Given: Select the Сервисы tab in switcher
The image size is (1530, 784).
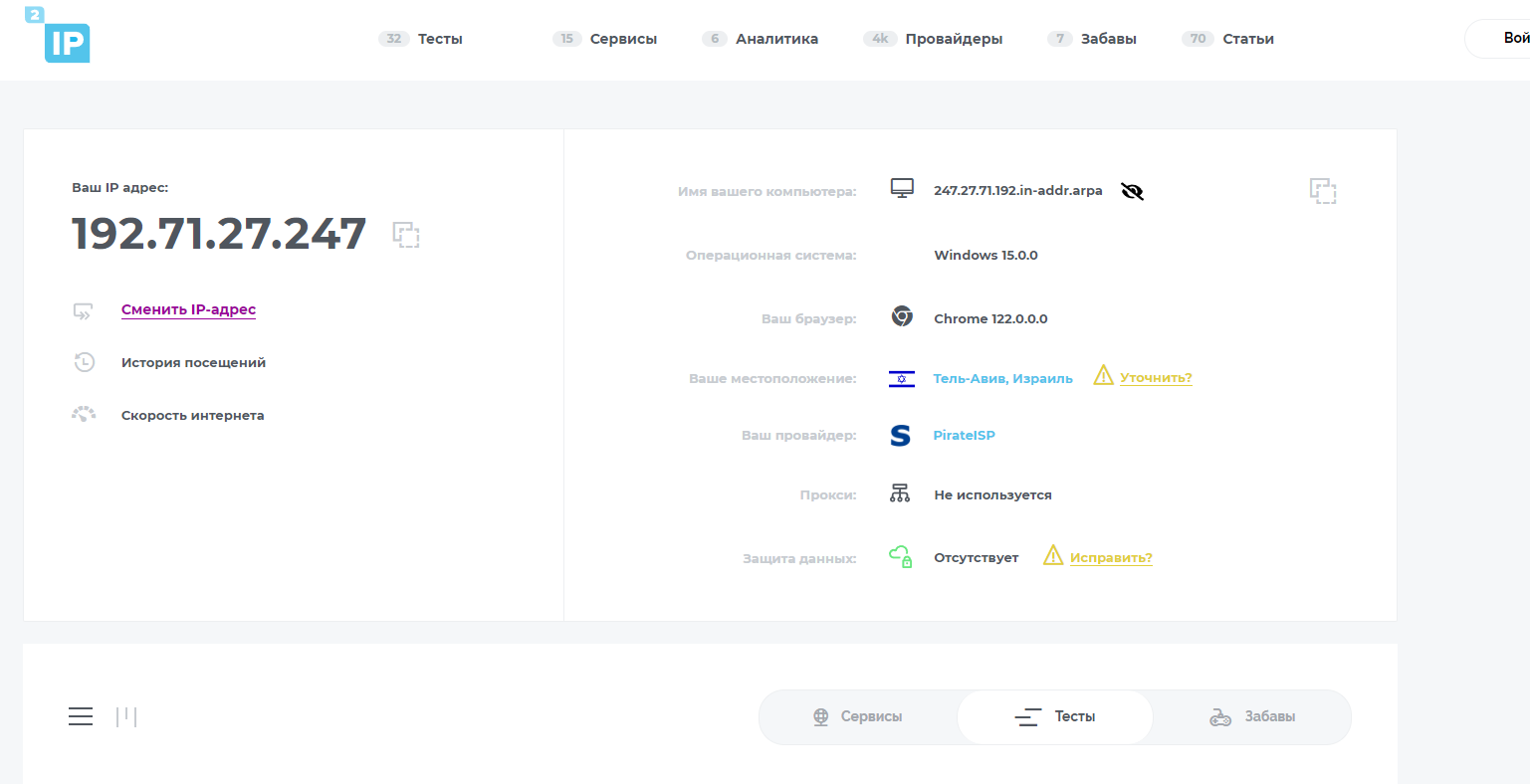Looking at the screenshot, I should [857, 716].
